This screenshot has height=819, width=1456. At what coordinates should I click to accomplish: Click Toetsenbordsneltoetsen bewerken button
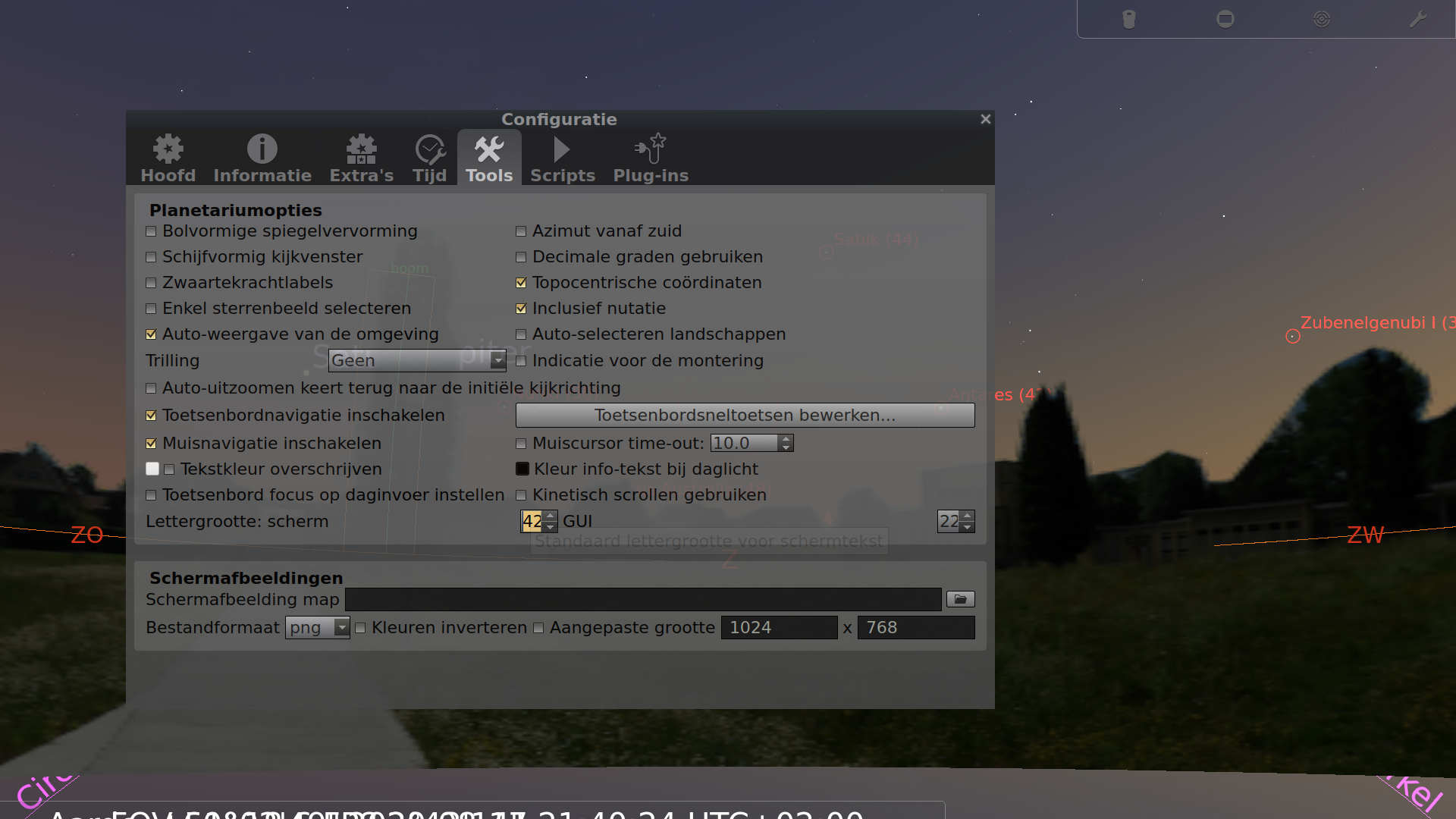tap(745, 415)
